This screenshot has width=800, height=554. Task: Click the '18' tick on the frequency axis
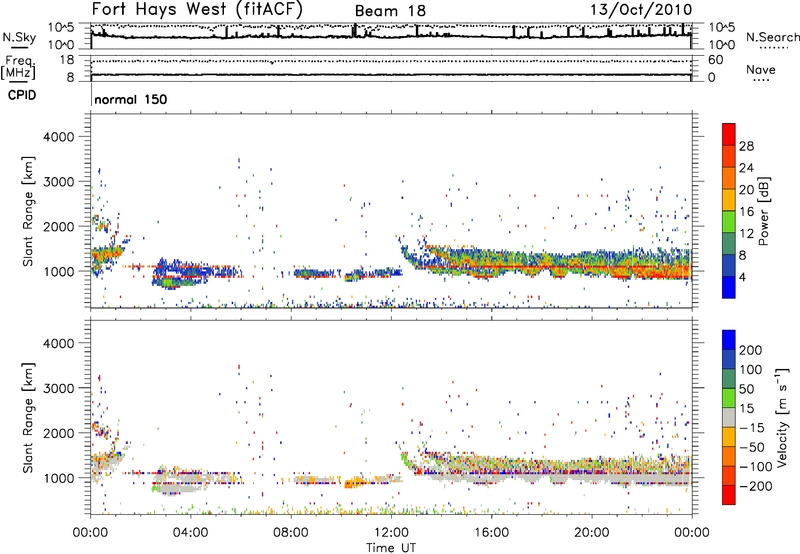point(66,60)
